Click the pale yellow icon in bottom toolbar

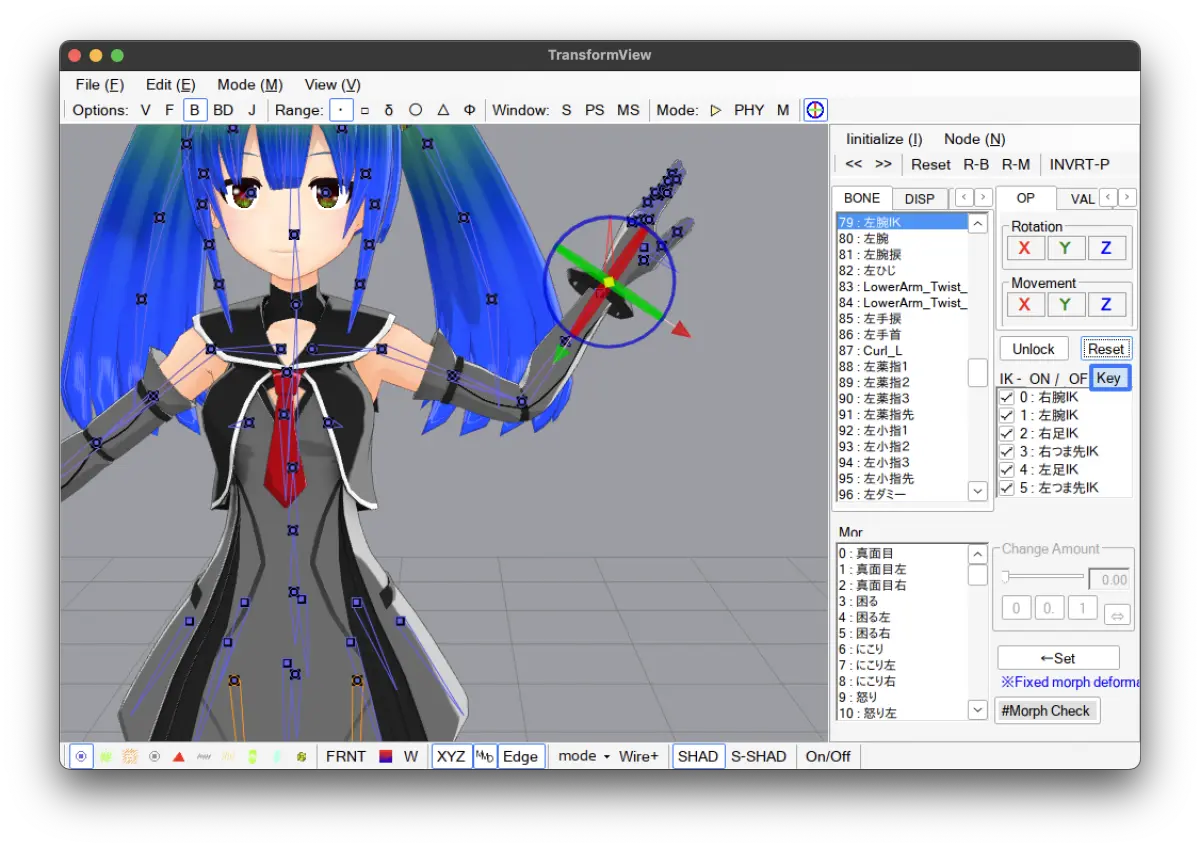point(227,756)
